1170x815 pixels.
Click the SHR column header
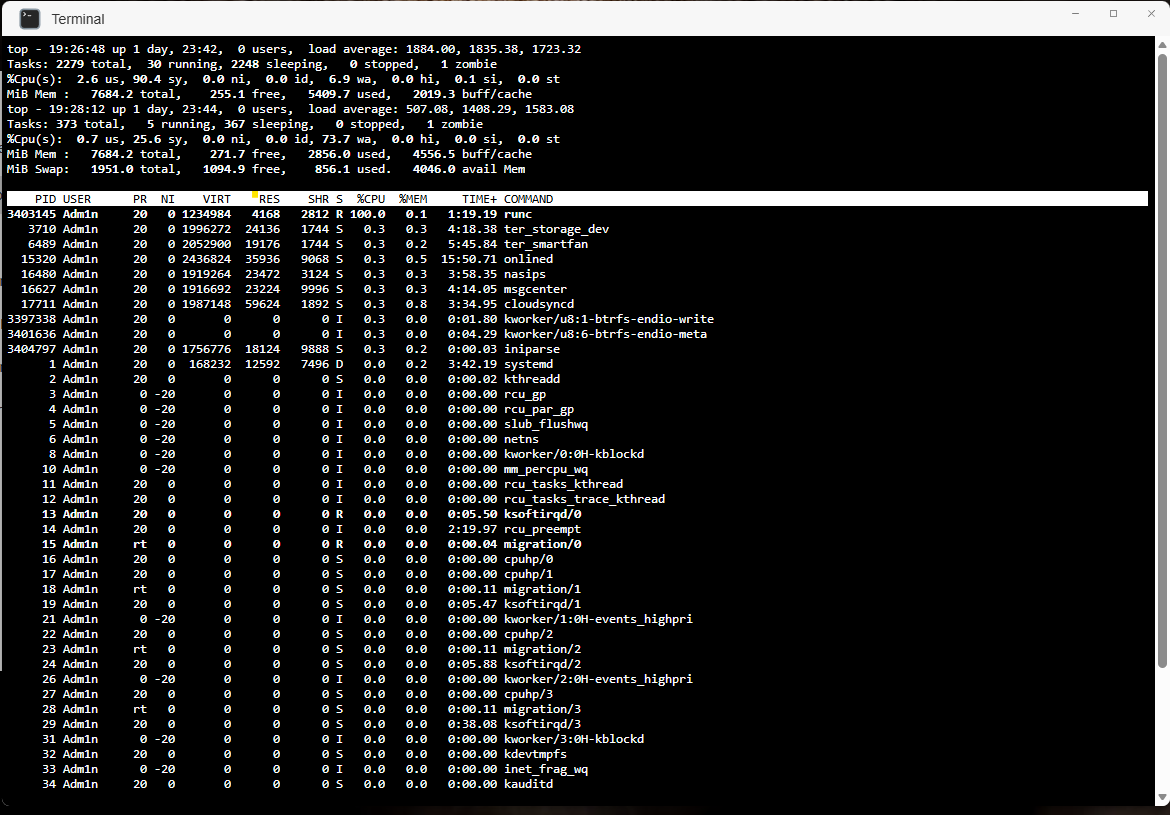click(319, 199)
